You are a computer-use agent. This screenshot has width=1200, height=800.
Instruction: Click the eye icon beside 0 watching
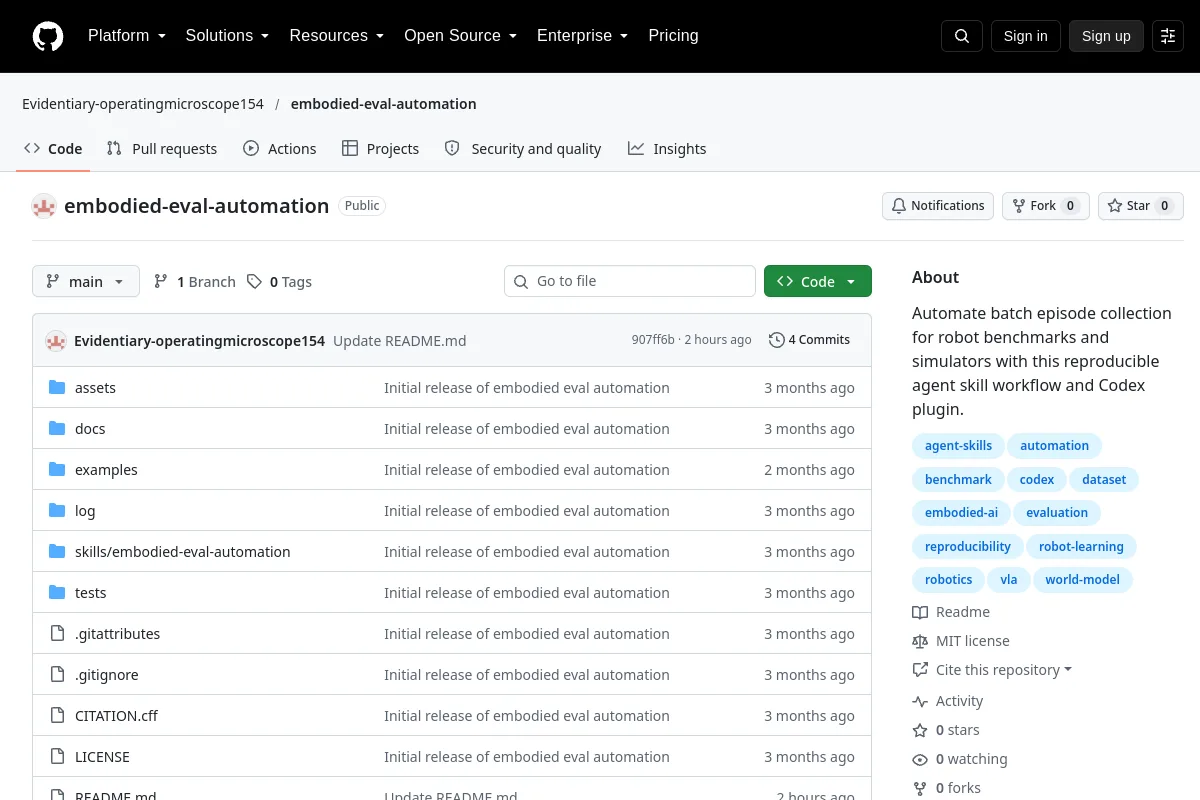click(x=920, y=759)
